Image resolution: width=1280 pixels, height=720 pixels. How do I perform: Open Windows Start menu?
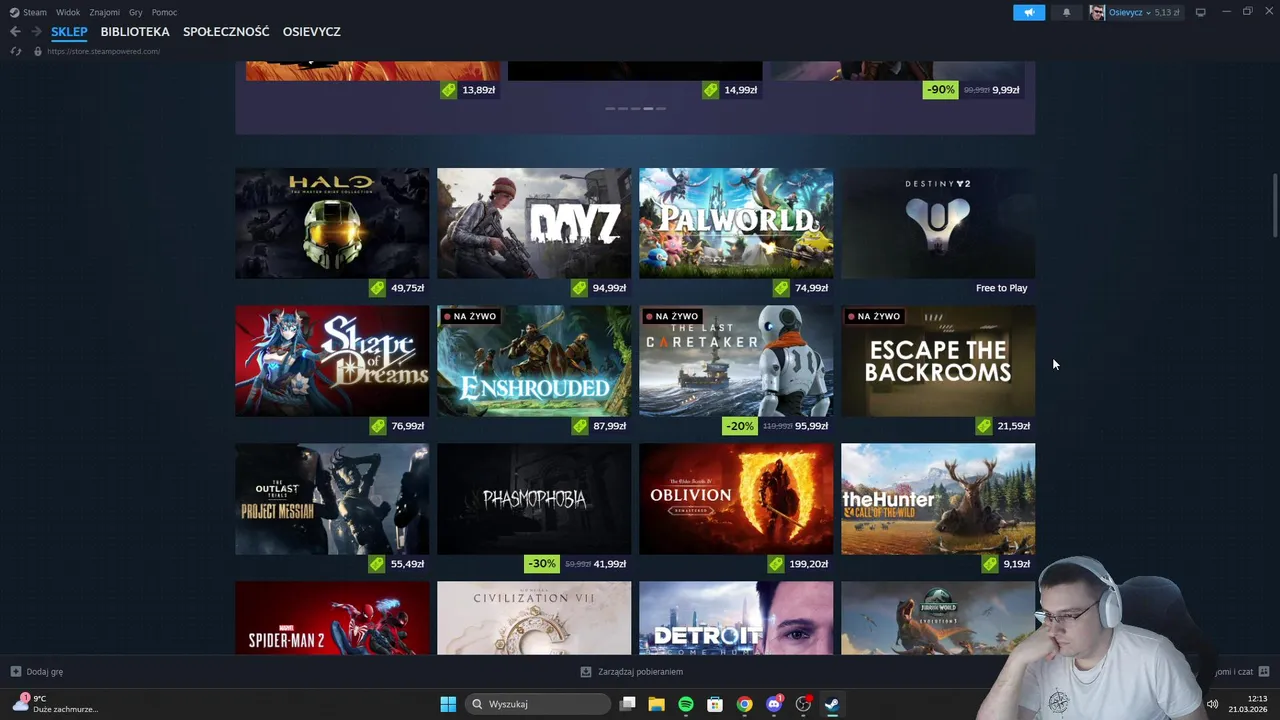click(448, 704)
